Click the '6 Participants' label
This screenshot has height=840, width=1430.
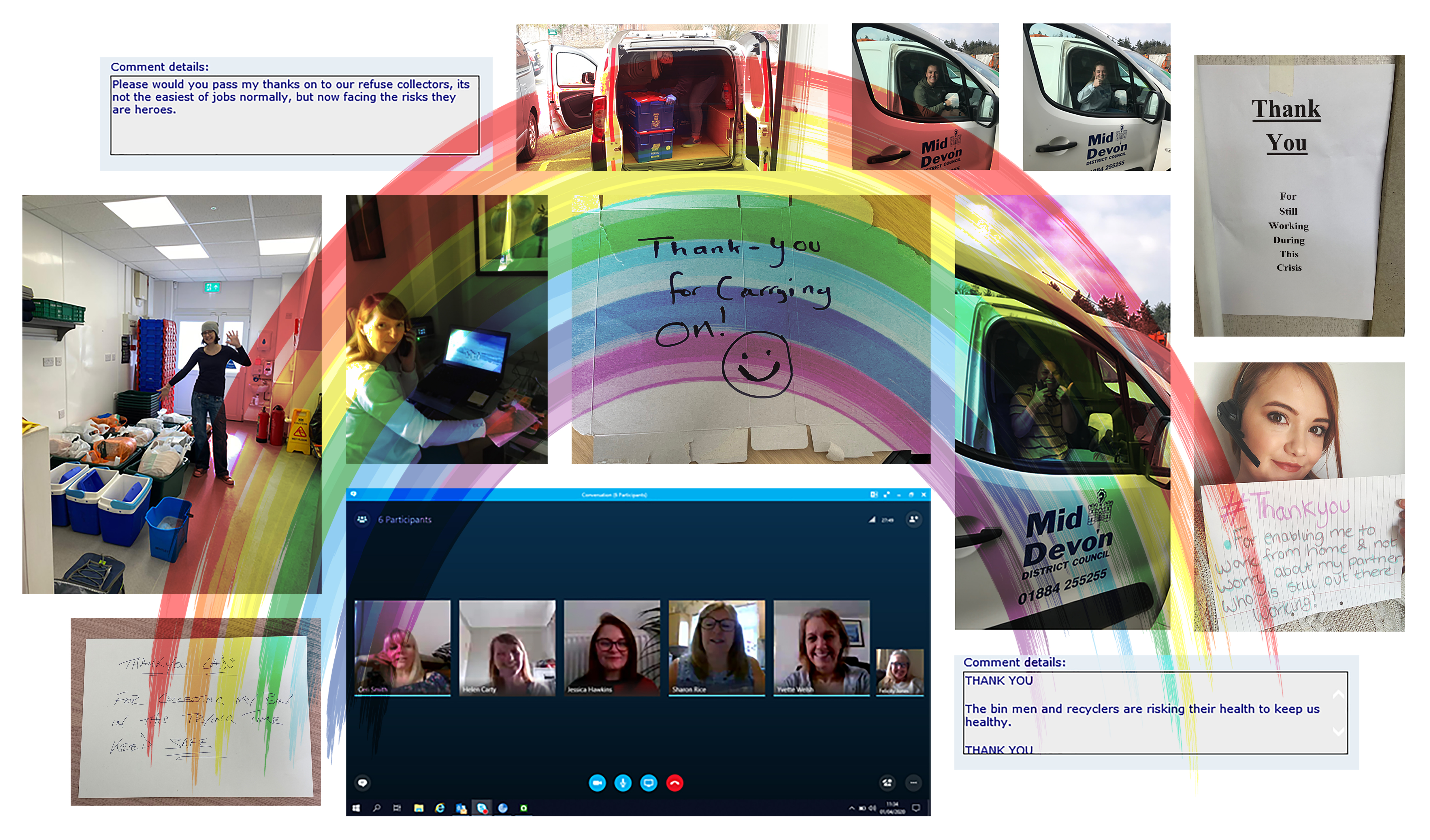405,520
